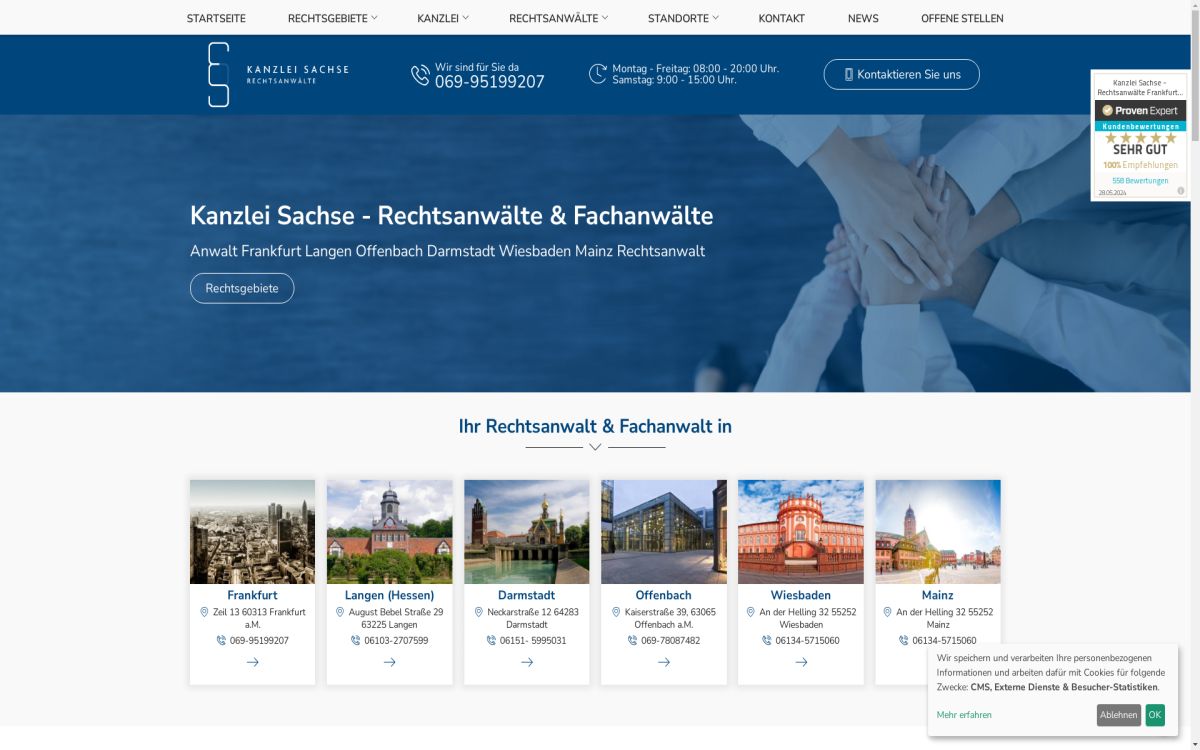Viewport: 1200px width, 750px height.
Task: Open the NEWS menu item
Action: pyautogui.click(x=863, y=17)
